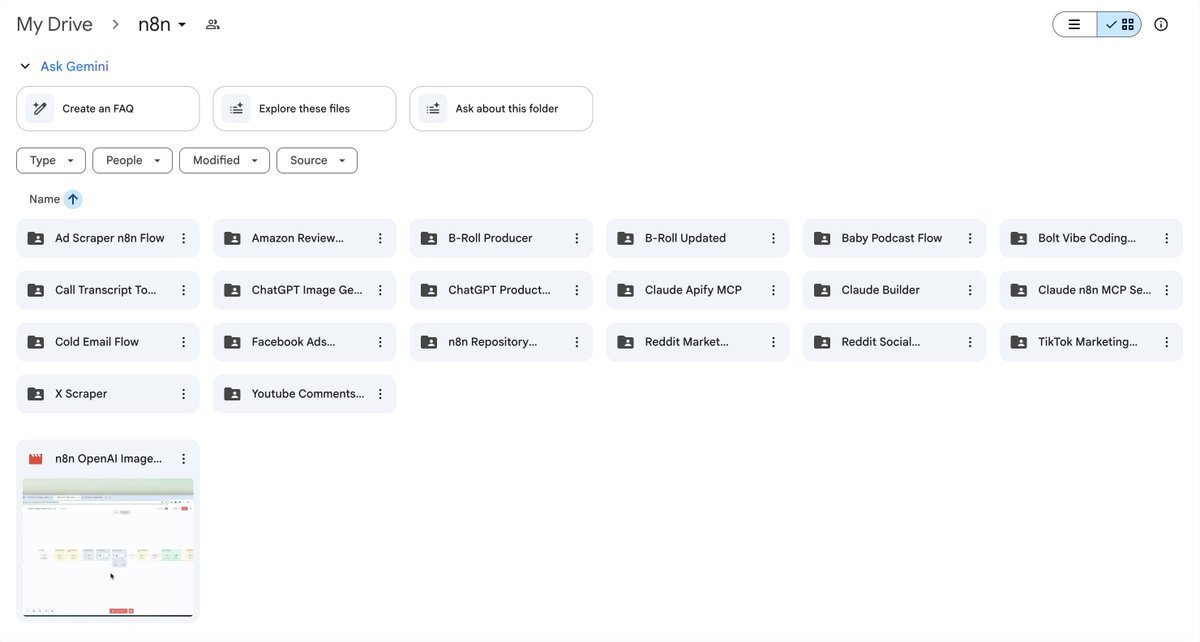Open the Modified filter dropdown
1200x642 pixels.
pyautogui.click(x=224, y=160)
